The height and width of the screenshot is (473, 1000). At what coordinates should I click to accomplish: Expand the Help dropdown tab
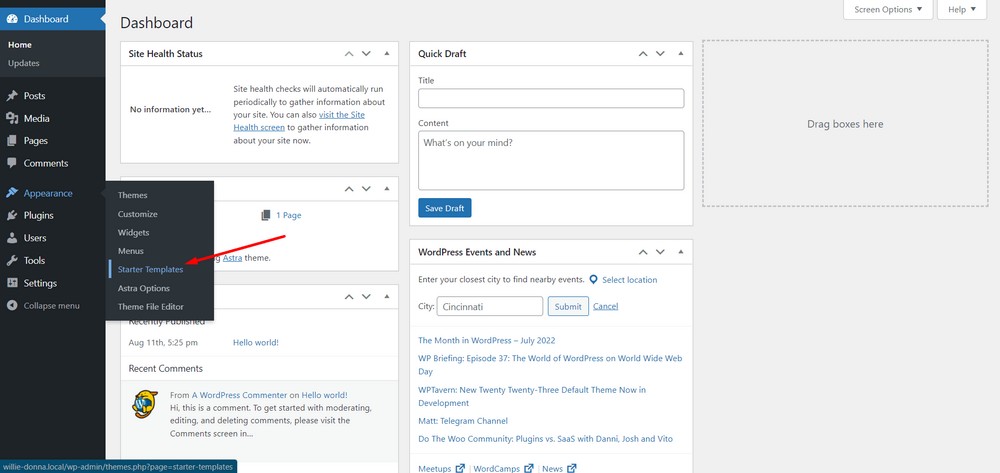(x=963, y=10)
